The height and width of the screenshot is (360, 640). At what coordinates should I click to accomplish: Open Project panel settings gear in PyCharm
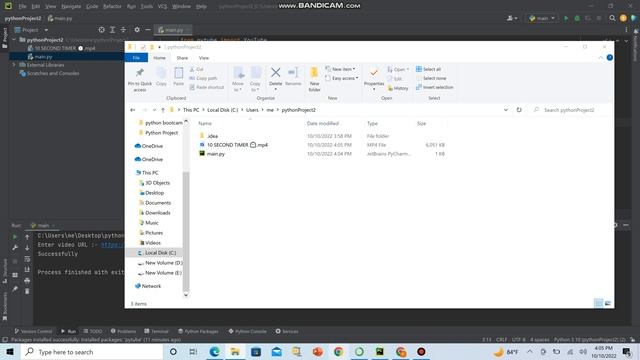[x=137, y=30]
